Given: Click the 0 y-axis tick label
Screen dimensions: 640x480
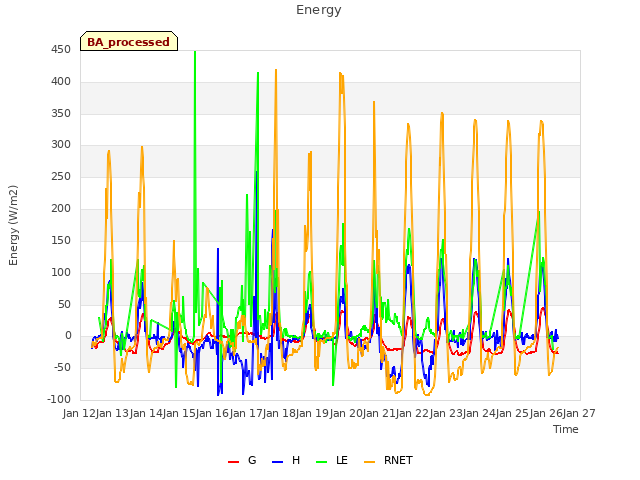Looking at the screenshot, I should (68, 336).
